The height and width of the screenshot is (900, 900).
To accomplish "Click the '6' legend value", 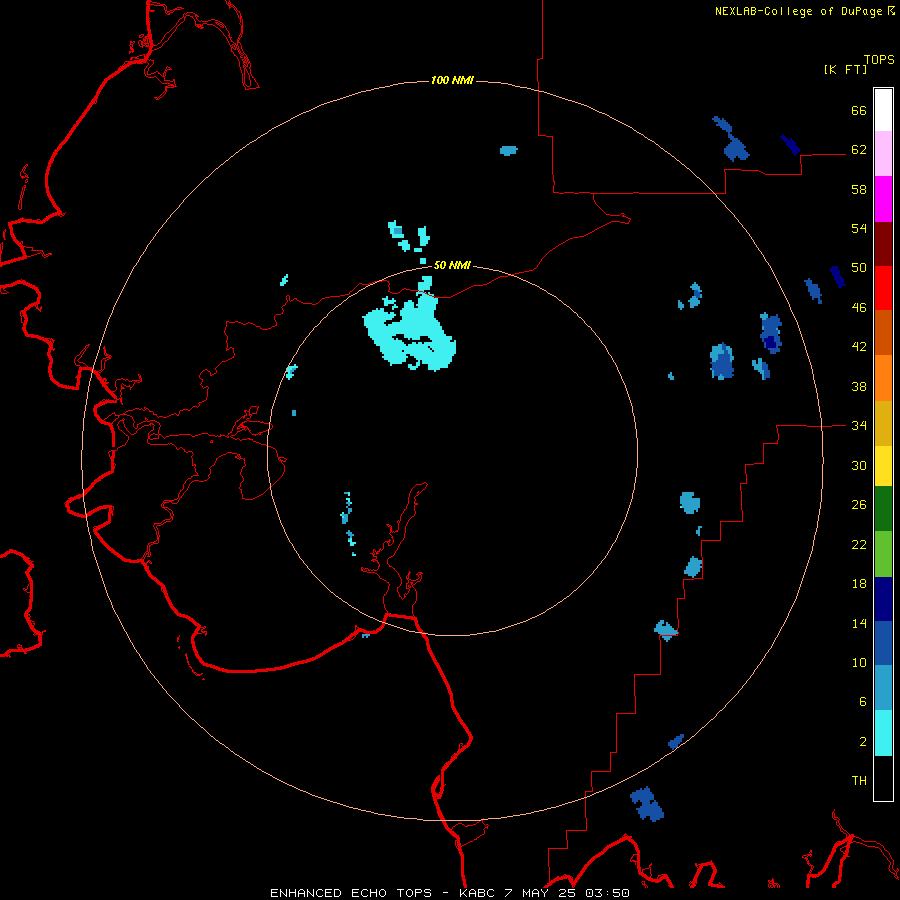I will tap(863, 702).
